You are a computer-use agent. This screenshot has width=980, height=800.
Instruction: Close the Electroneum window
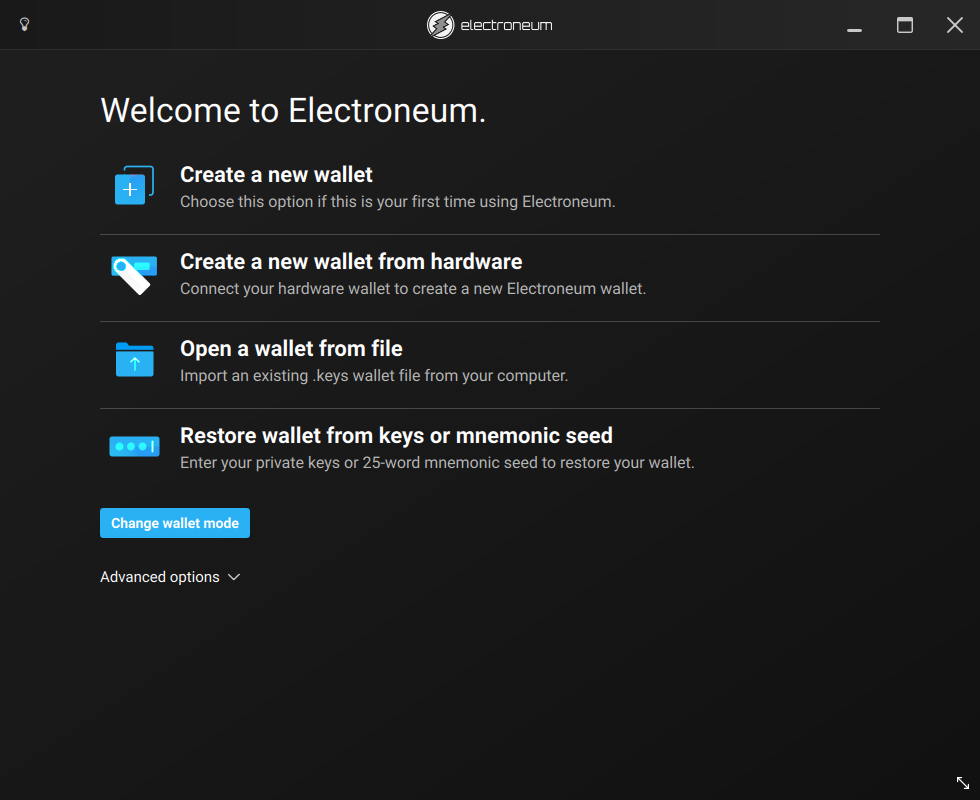click(x=955, y=25)
